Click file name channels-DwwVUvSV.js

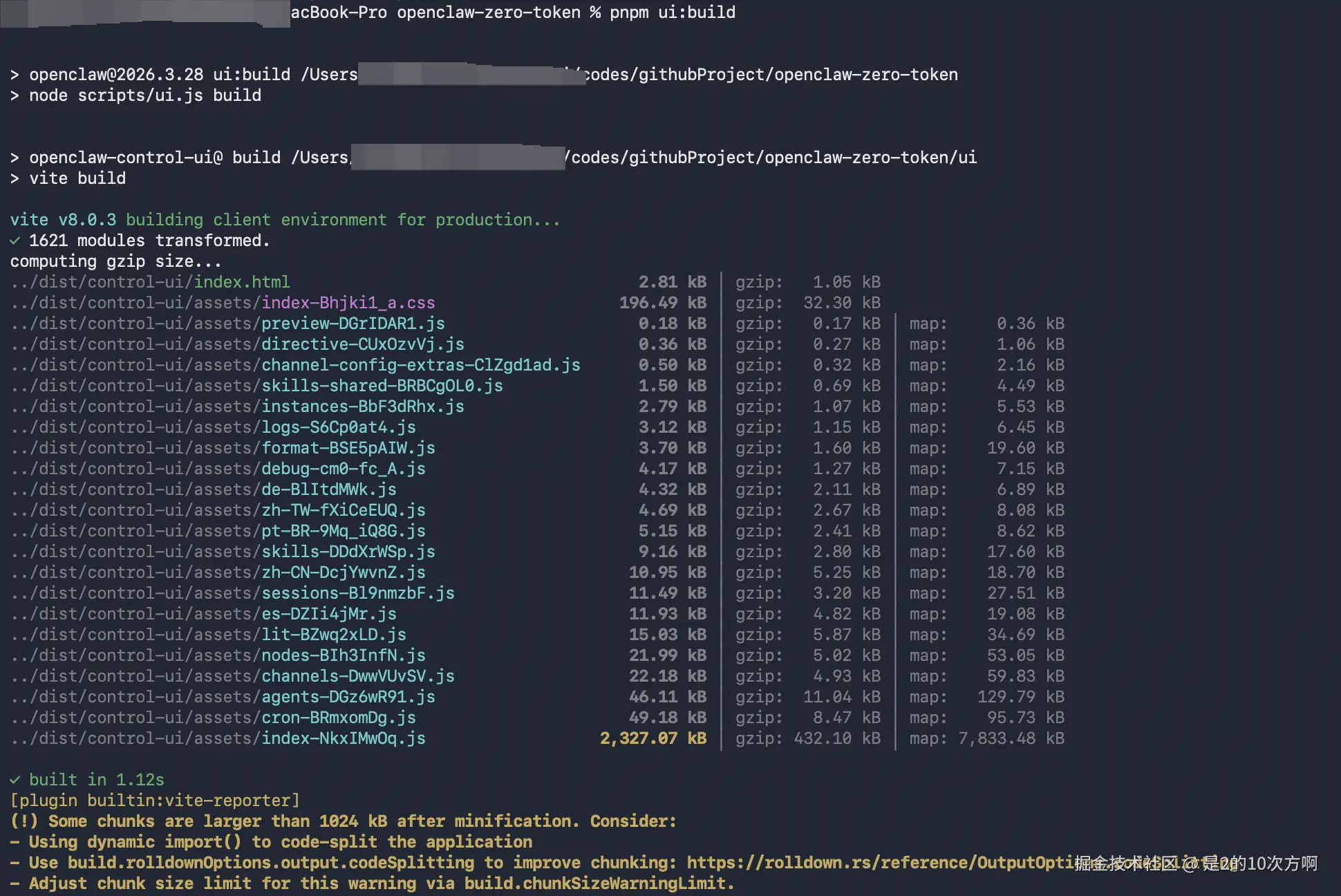click(x=358, y=676)
